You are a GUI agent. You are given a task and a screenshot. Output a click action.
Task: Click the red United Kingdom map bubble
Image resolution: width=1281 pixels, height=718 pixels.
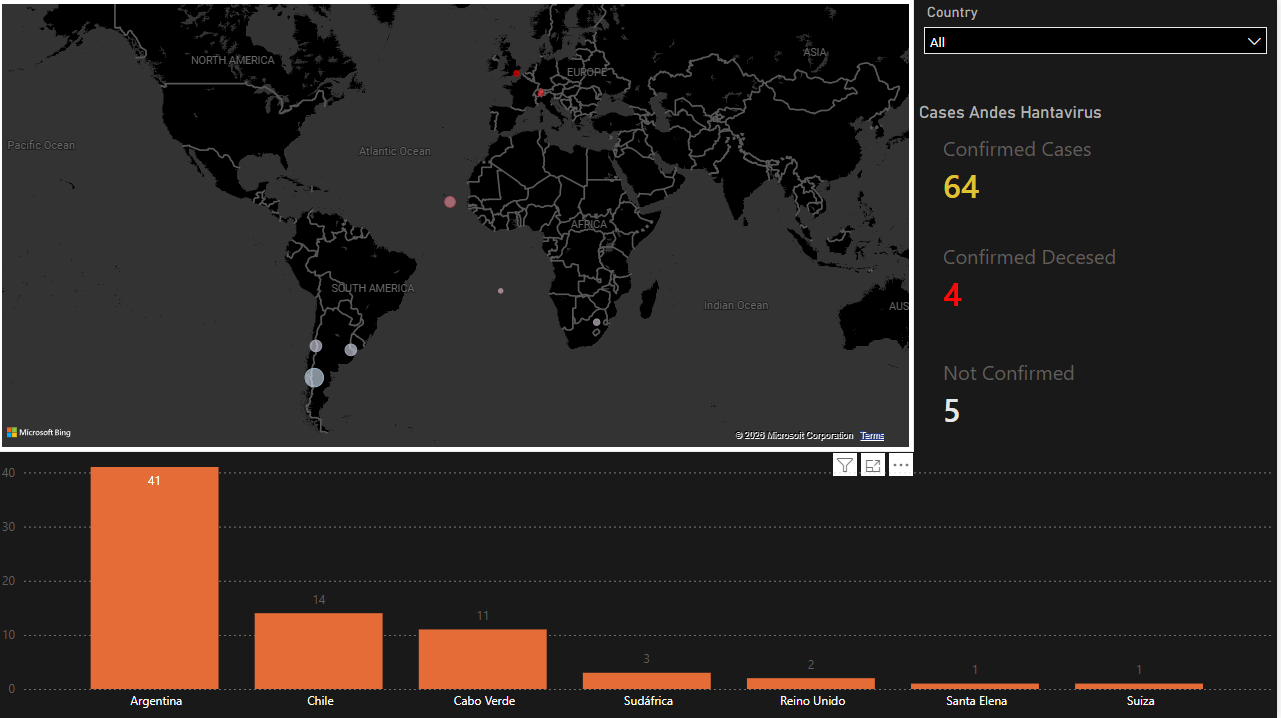click(517, 73)
